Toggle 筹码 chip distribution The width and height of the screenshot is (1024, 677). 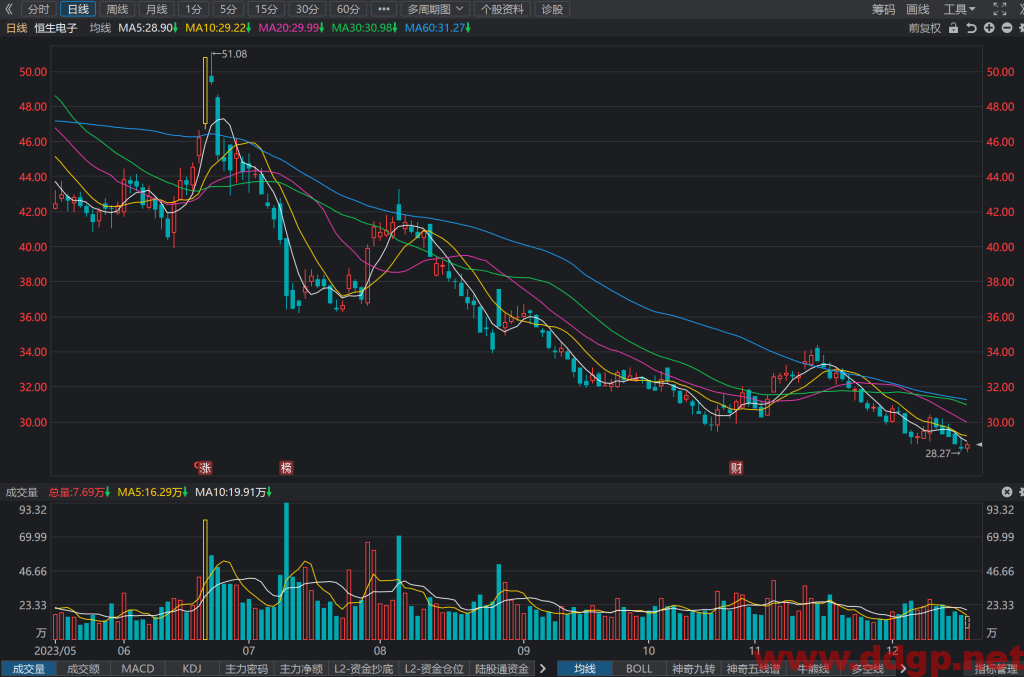(884, 9)
